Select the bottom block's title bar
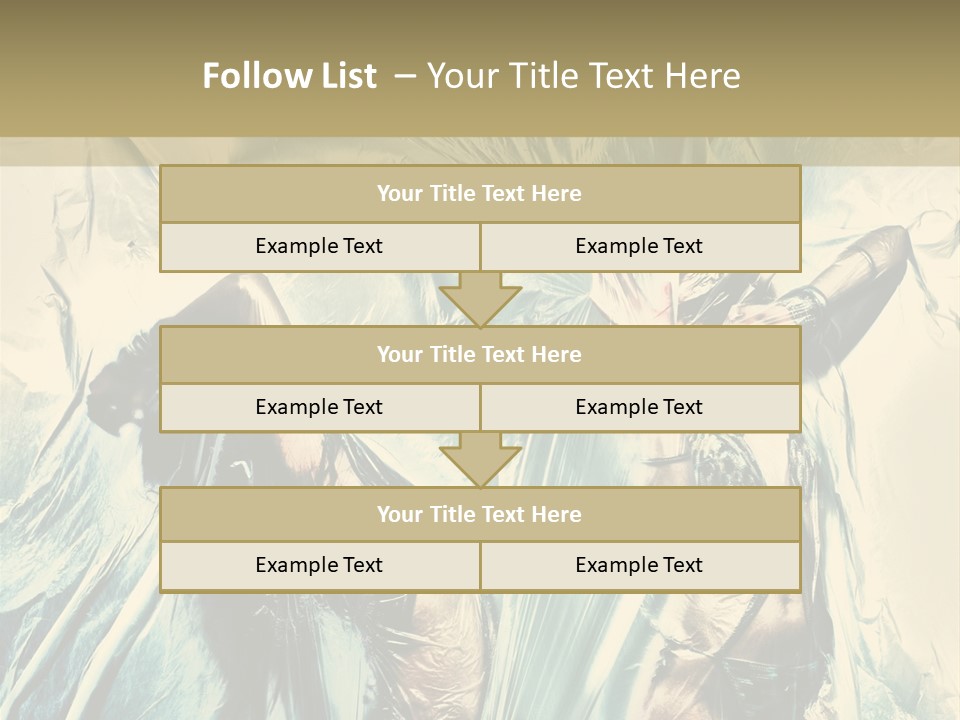The image size is (960, 720). click(x=480, y=515)
